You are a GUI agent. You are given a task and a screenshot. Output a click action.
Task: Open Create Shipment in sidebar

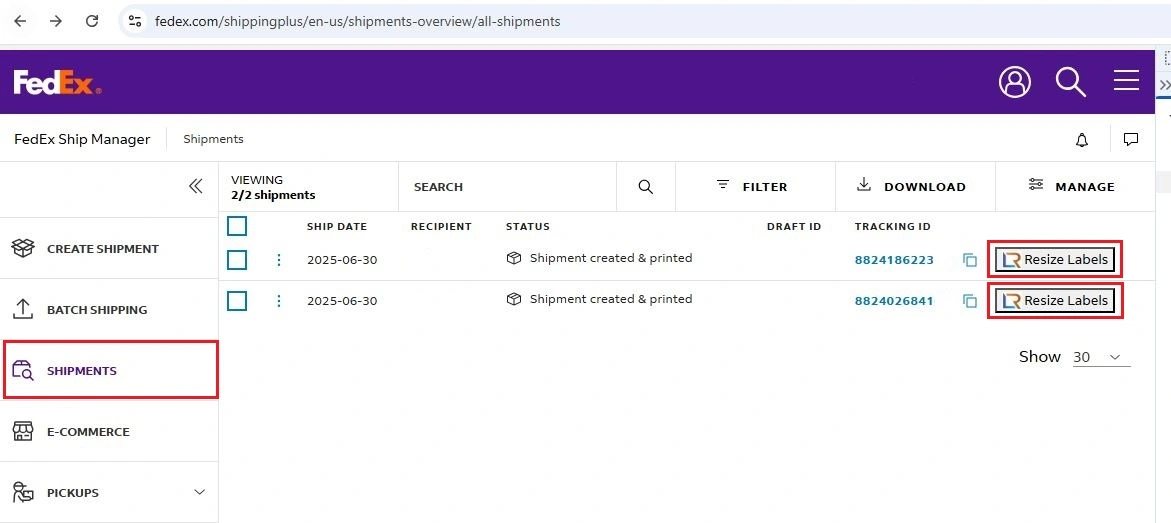tap(102, 249)
